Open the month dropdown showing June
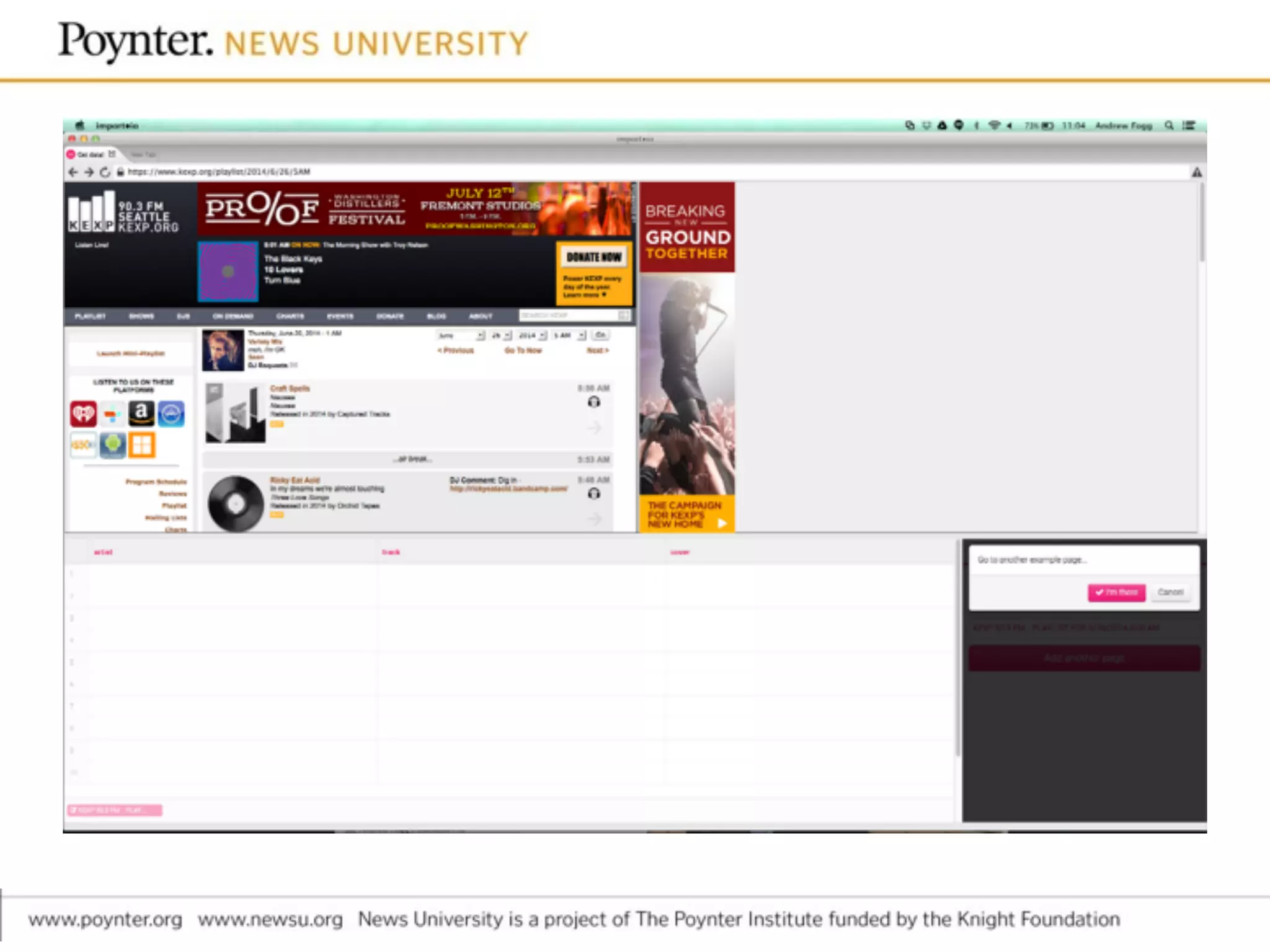 461,335
